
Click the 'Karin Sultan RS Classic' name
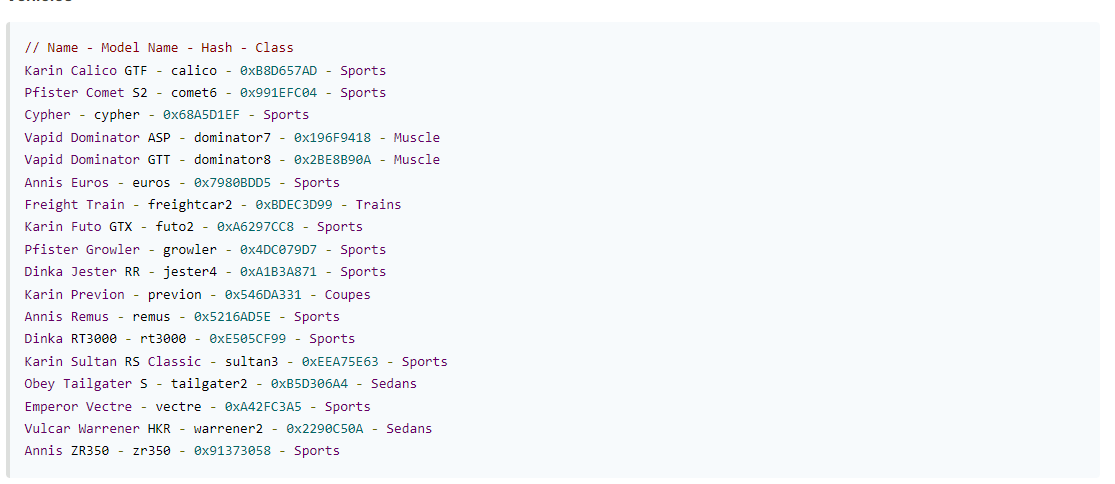point(113,361)
